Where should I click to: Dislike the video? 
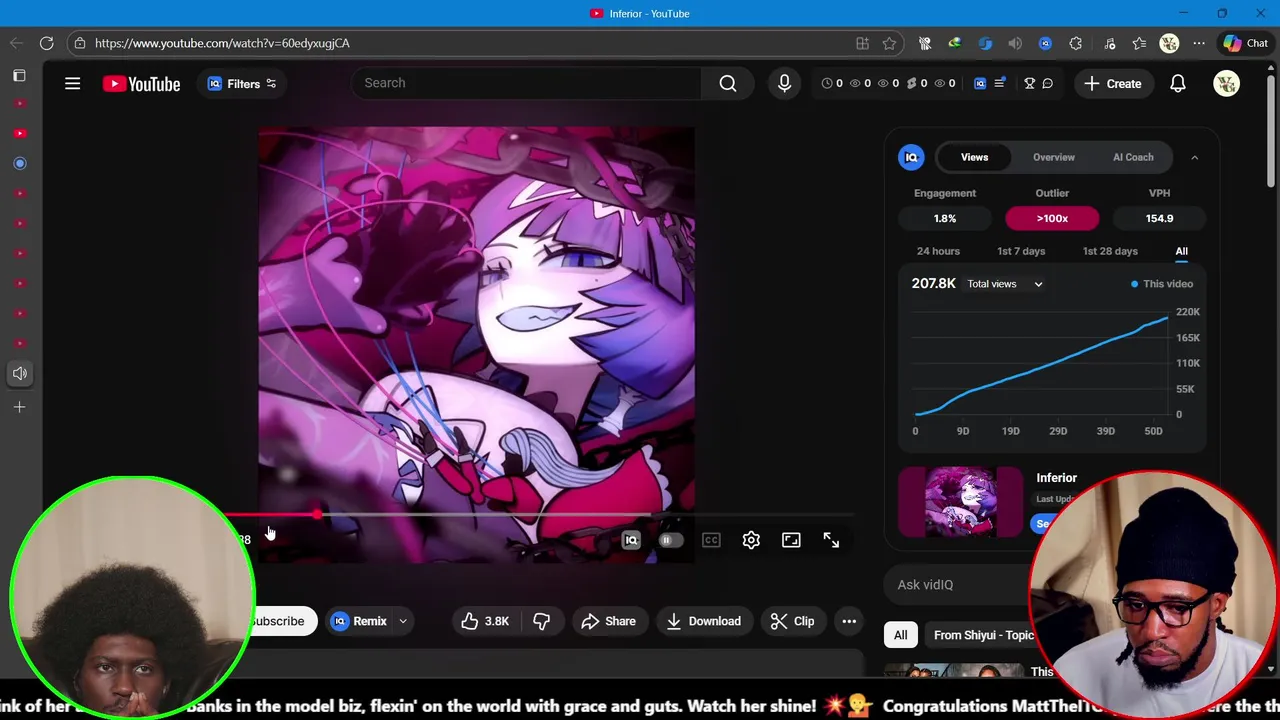pos(541,621)
